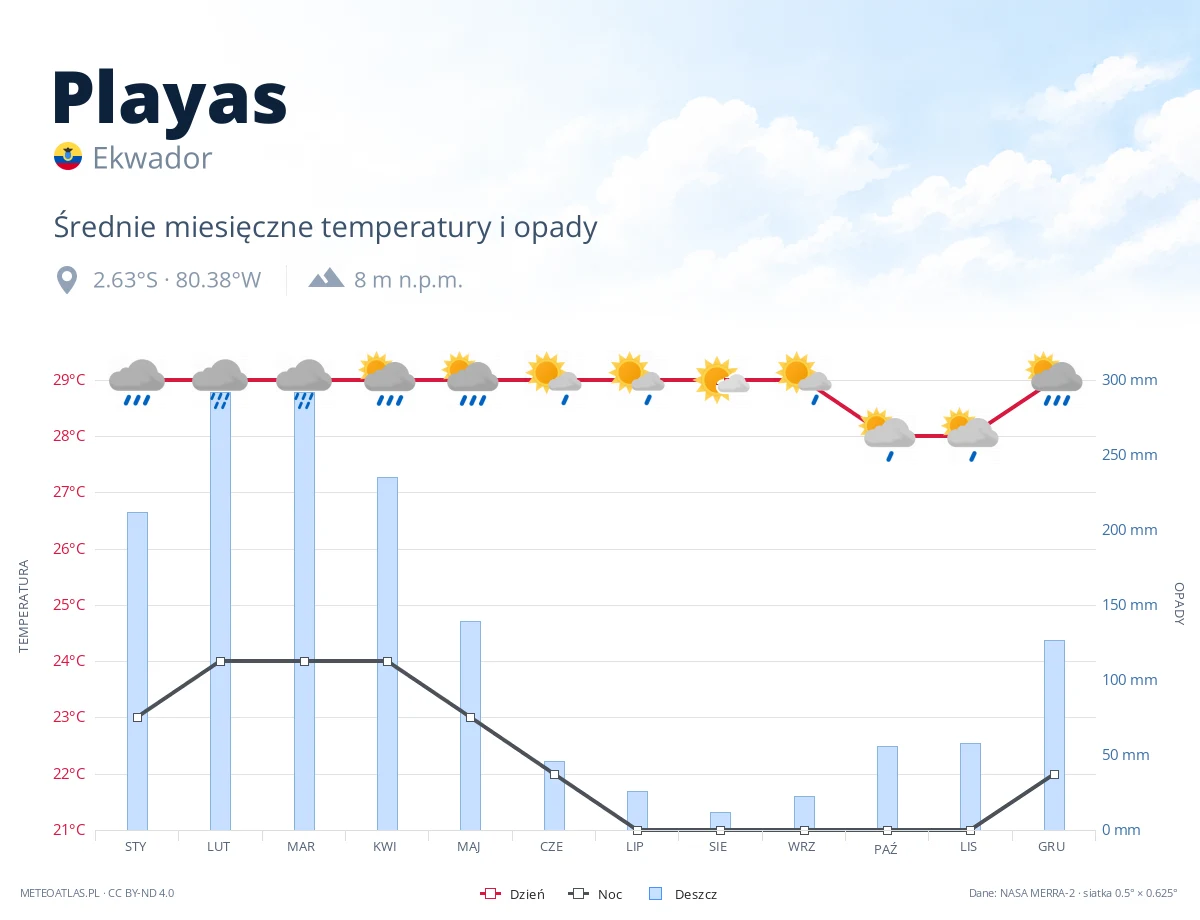Click the July sunny light rain icon
Image resolution: width=1200 pixels, height=920 pixels.
click(x=637, y=378)
